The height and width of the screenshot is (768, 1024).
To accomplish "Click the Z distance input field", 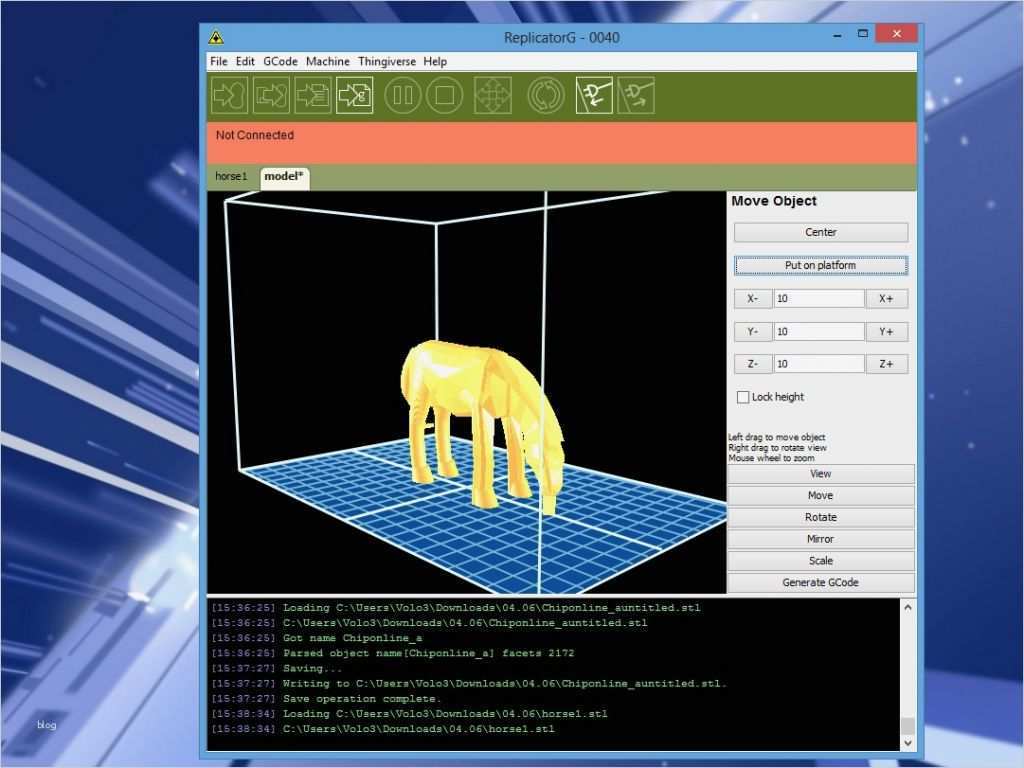I will click(818, 364).
